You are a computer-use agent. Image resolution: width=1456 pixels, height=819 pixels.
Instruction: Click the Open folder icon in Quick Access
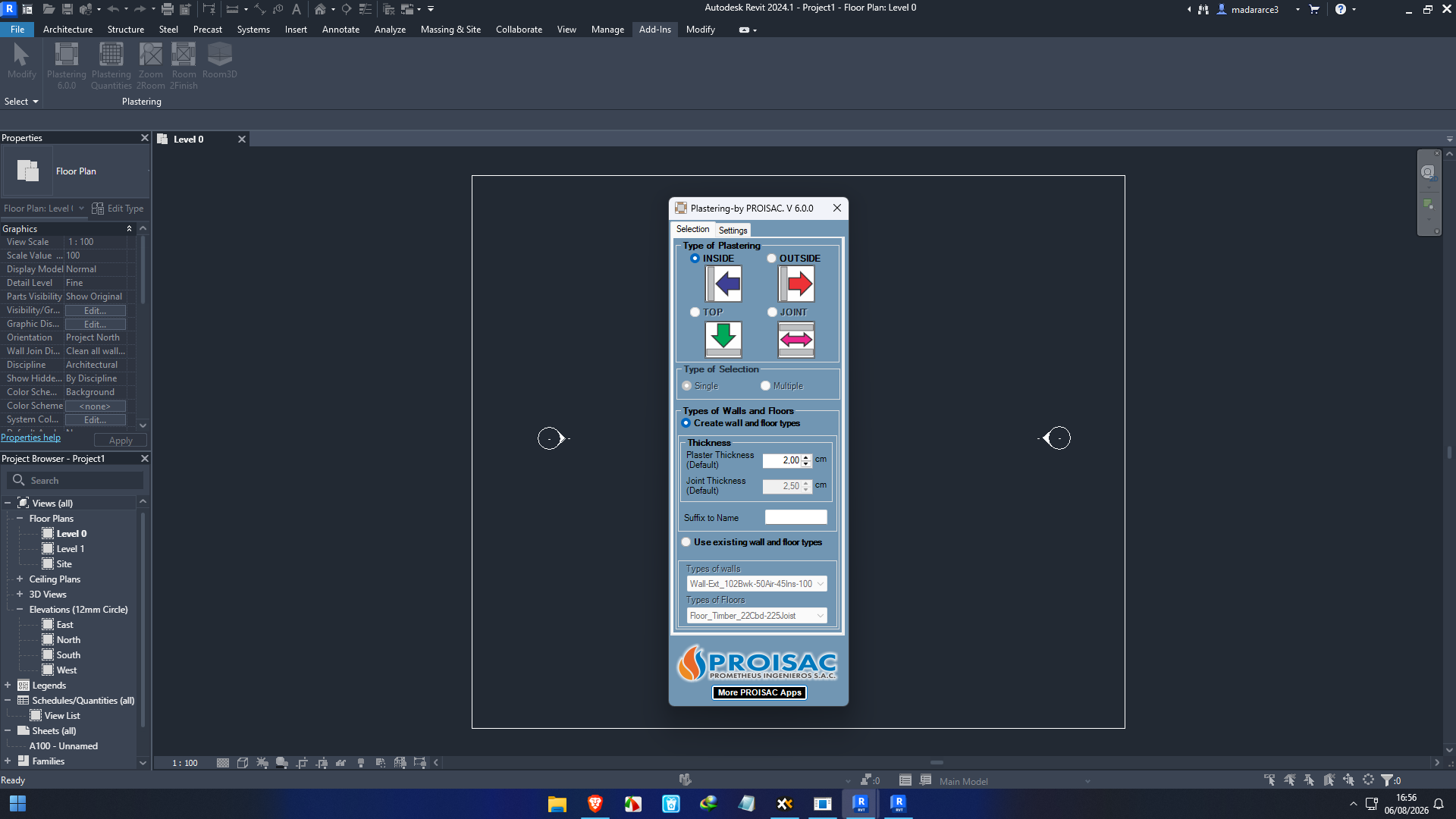coord(49,9)
